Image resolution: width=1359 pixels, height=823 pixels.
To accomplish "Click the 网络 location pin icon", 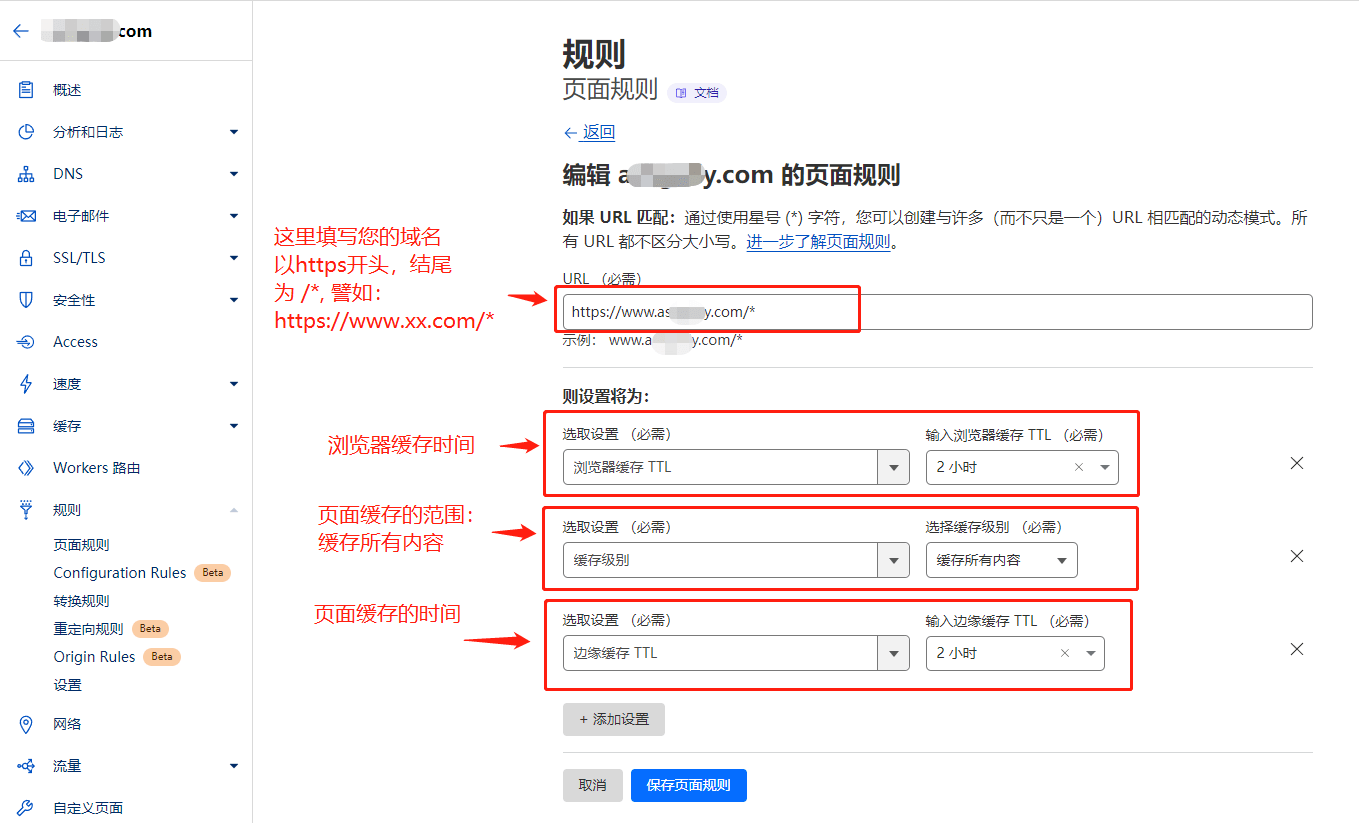I will click(26, 724).
